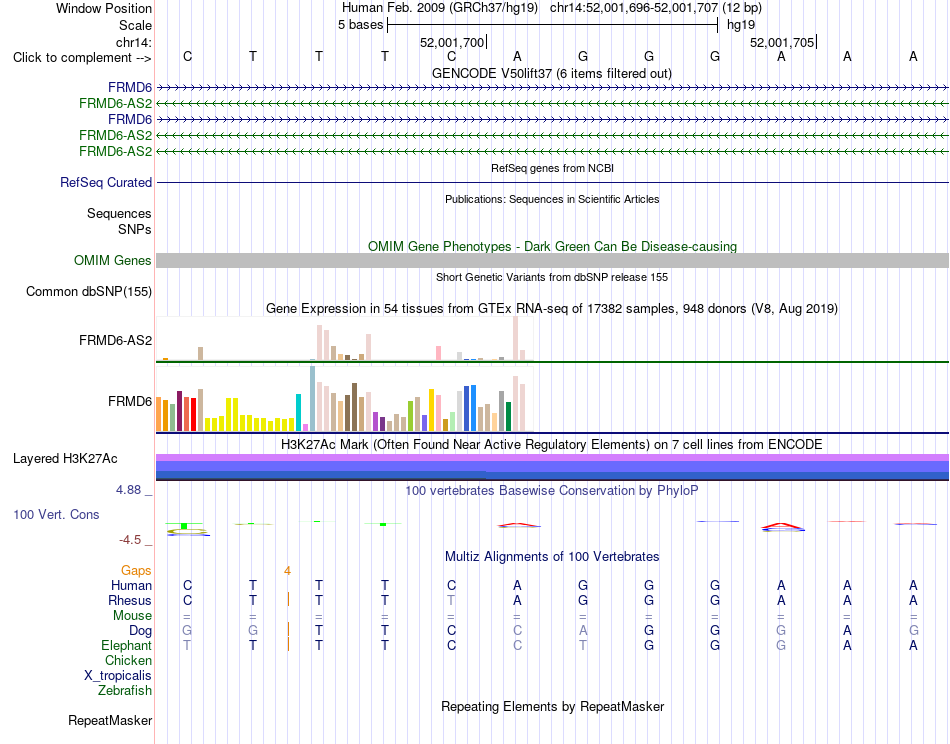Select the Zebrafish species row label
The height and width of the screenshot is (744, 950).
pos(125,691)
